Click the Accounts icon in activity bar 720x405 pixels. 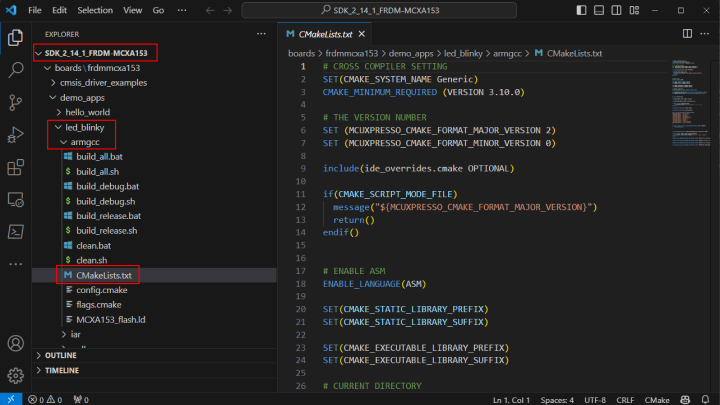pos(15,343)
